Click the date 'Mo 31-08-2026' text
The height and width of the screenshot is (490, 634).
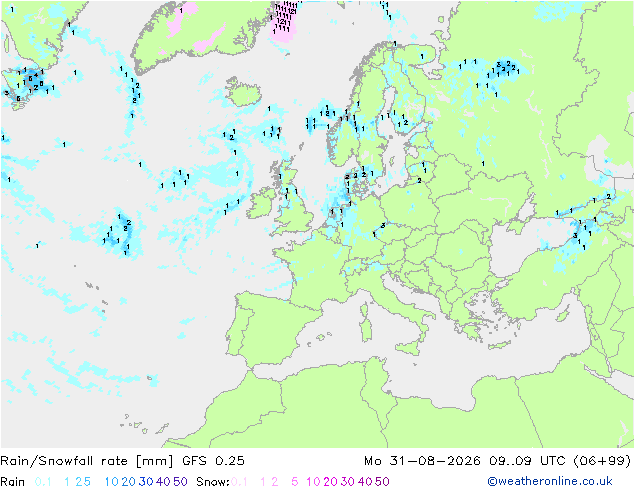click(x=422, y=461)
